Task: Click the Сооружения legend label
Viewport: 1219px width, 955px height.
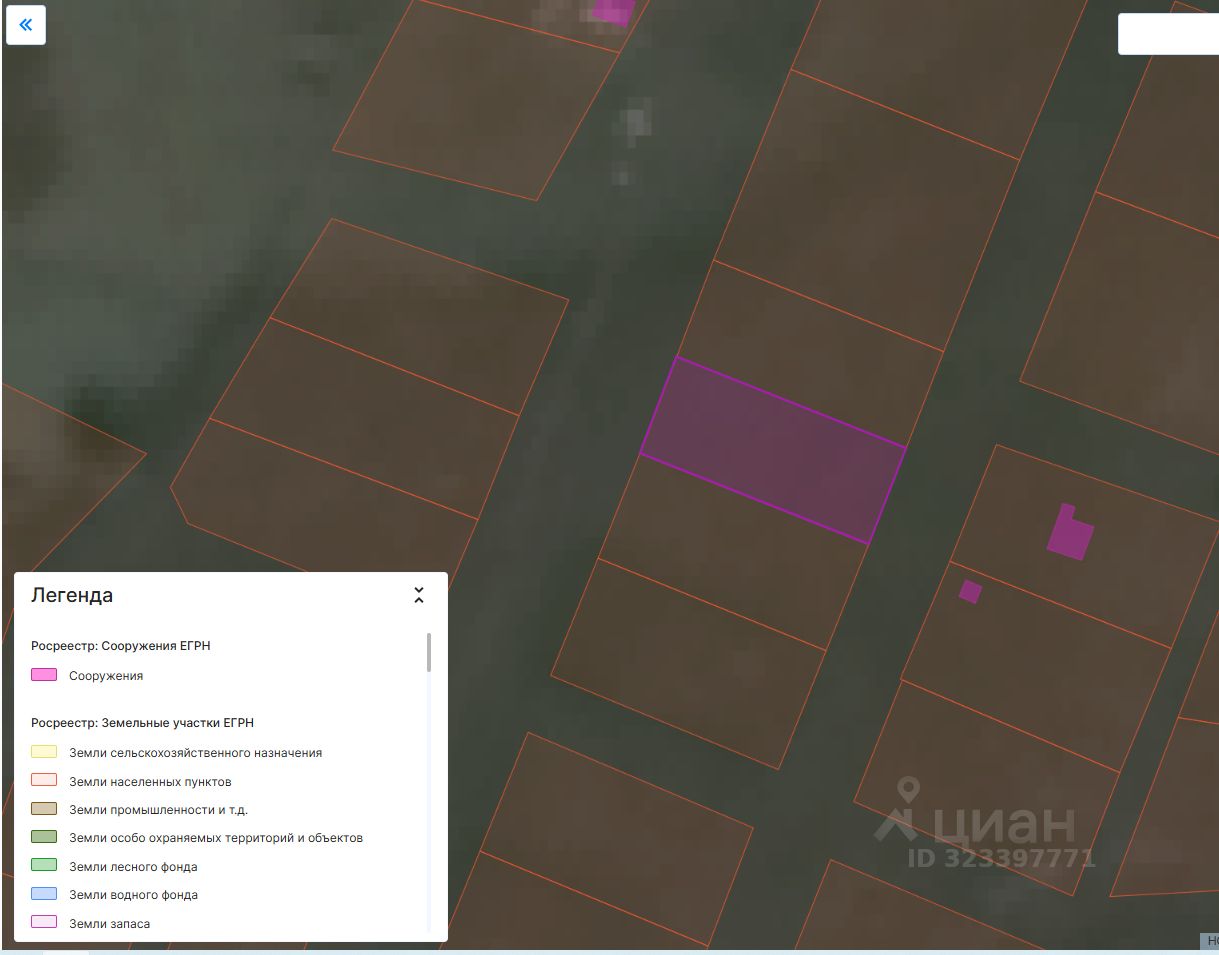Action: tap(106, 676)
